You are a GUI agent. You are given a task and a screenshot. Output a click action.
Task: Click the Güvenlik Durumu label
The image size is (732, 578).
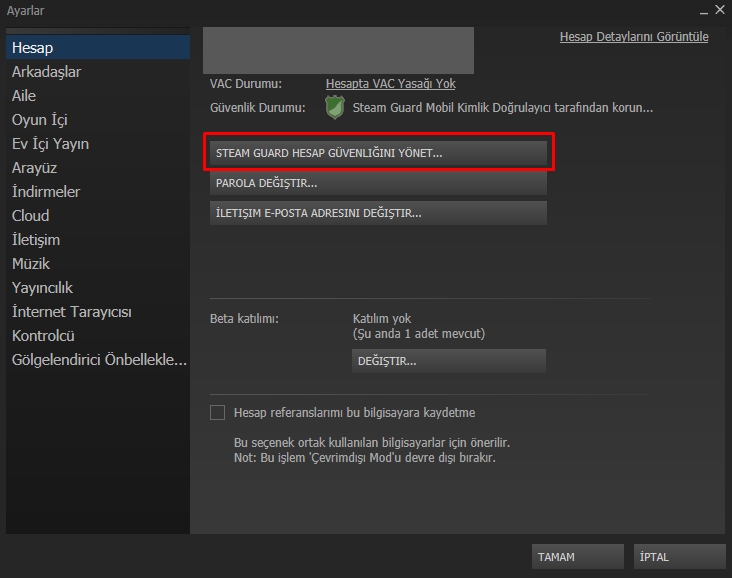[x=257, y=108]
